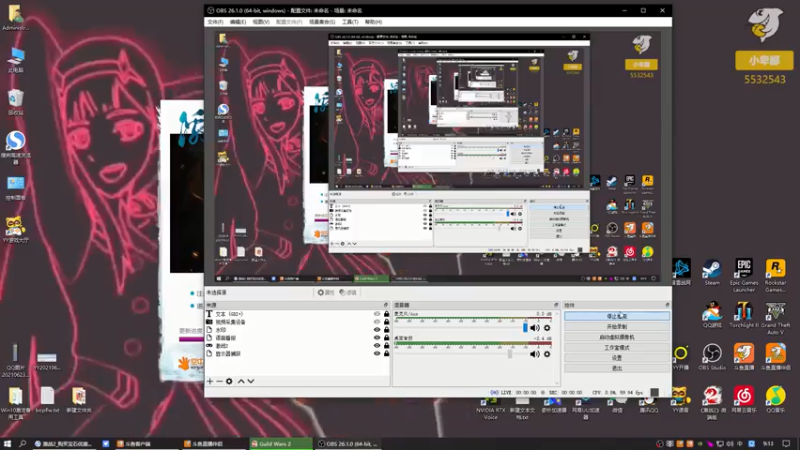The height and width of the screenshot is (450, 800).
Task: Select the 水印 source row
Action: [296, 330]
